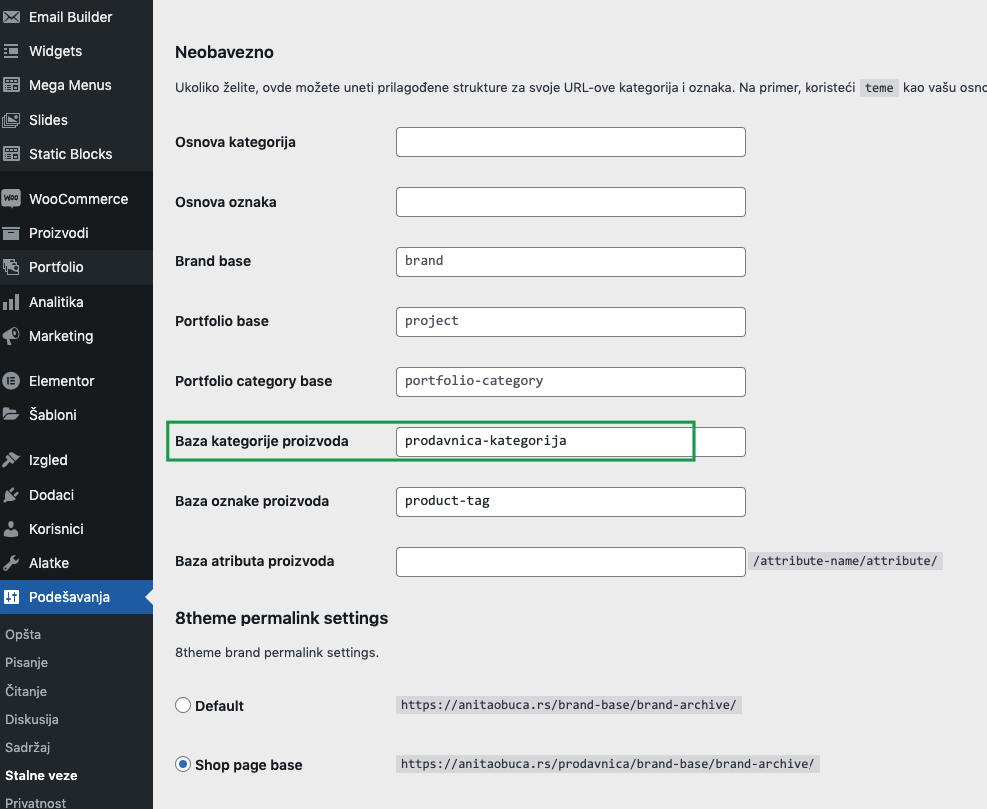The height and width of the screenshot is (809, 987).
Task: Open Pisanje settings submenu
Action: (x=26, y=662)
